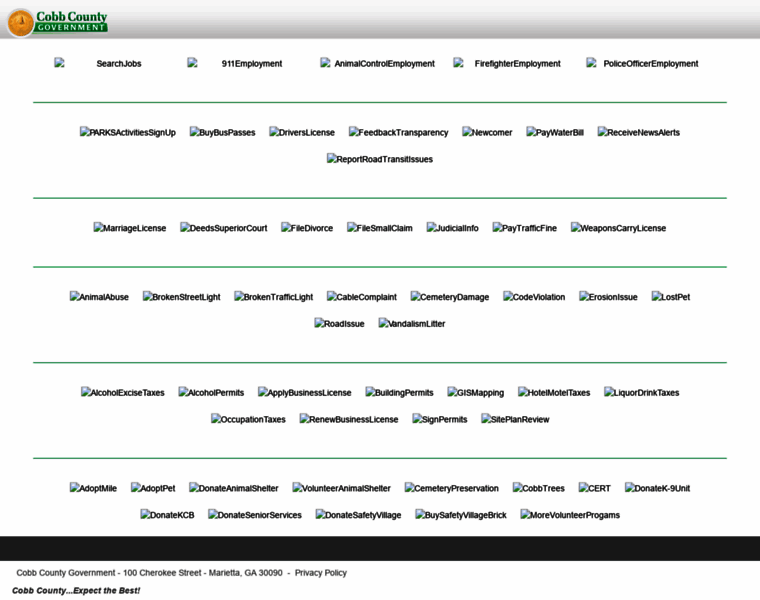This screenshot has width=760, height=600.
Task: Click the Cobb County Government logo
Action: point(58,21)
